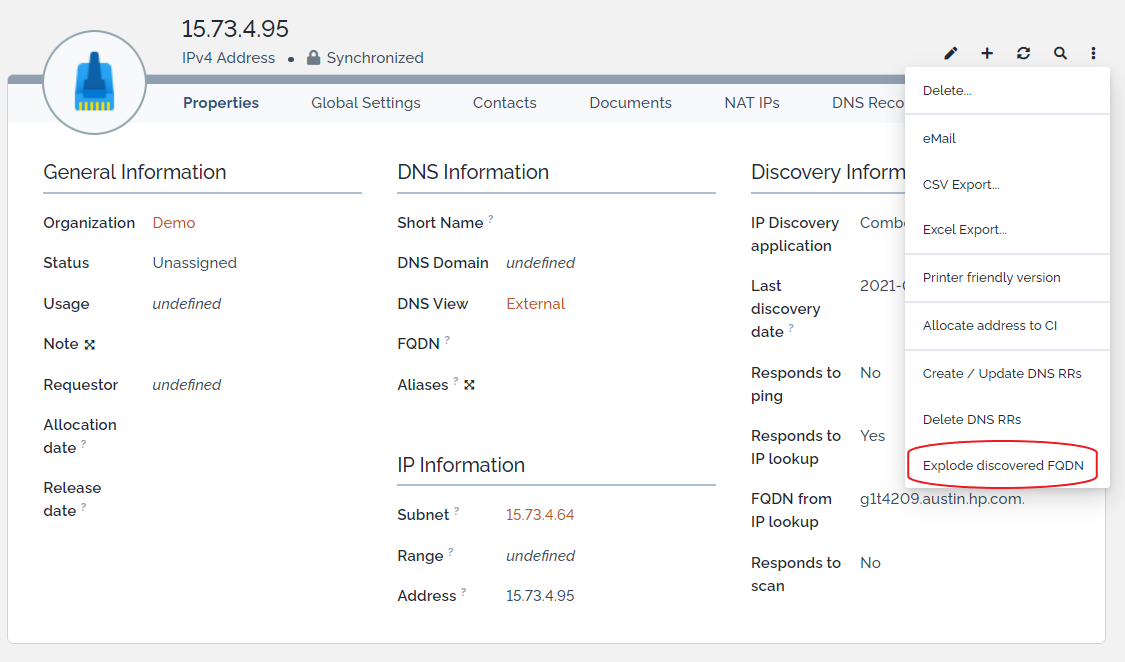The height and width of the screenshot is (662, 1125).
Task: Click Explode discovered FQDN menu item
Action: tap(1002, 466)
